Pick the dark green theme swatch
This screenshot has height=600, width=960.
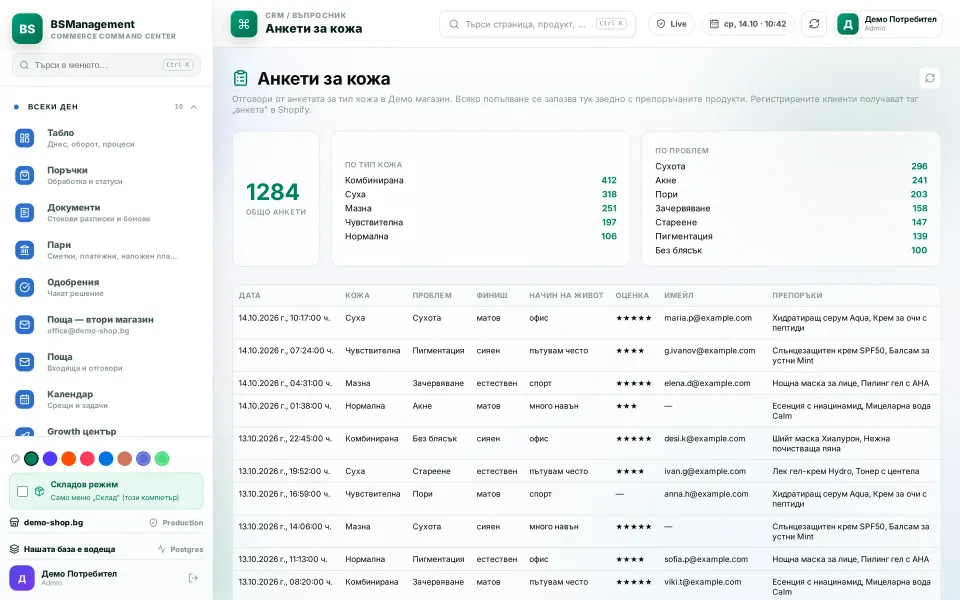(x=31, y=459)
